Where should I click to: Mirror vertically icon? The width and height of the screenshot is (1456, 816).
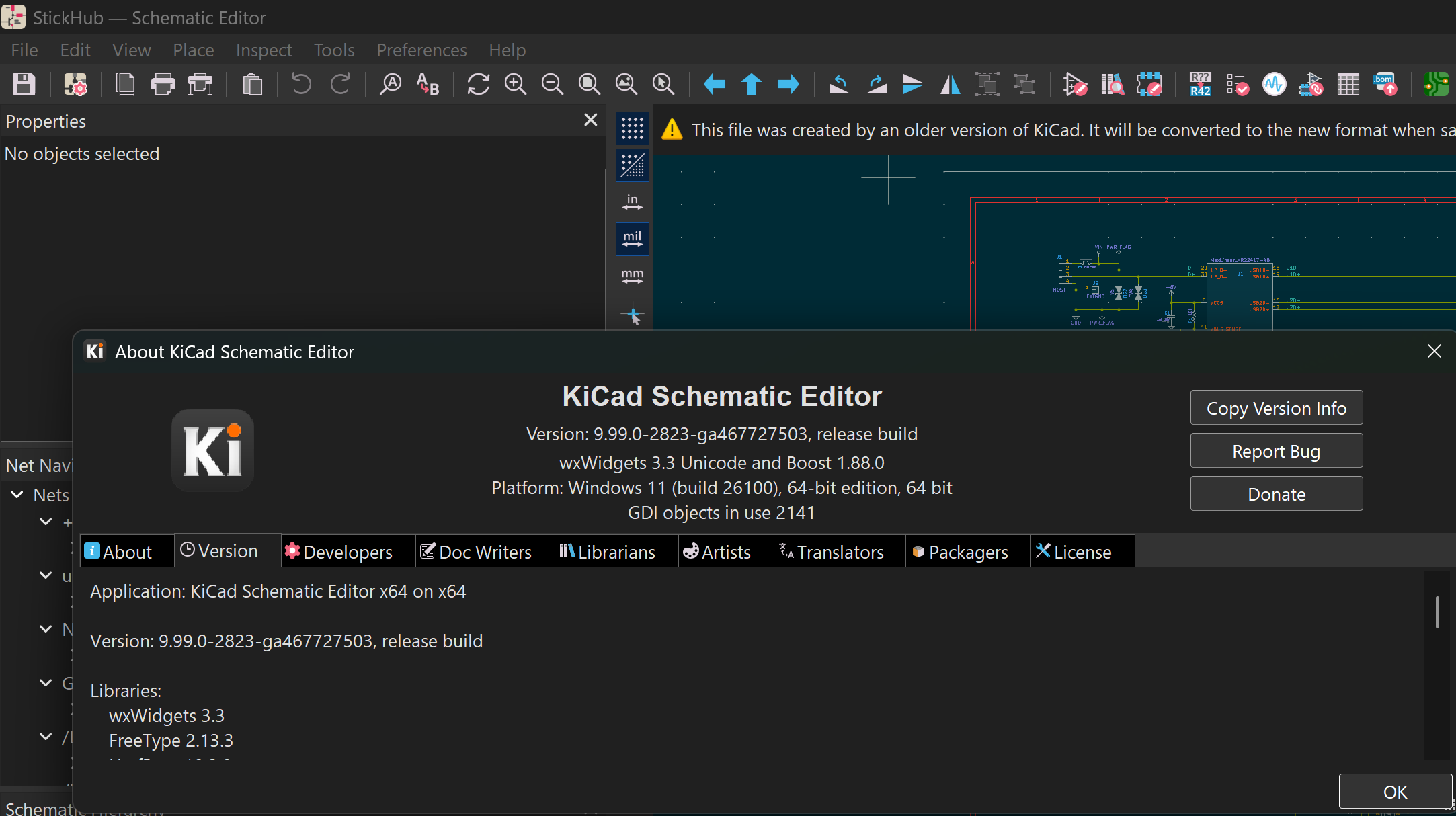[x=913, y=85]
